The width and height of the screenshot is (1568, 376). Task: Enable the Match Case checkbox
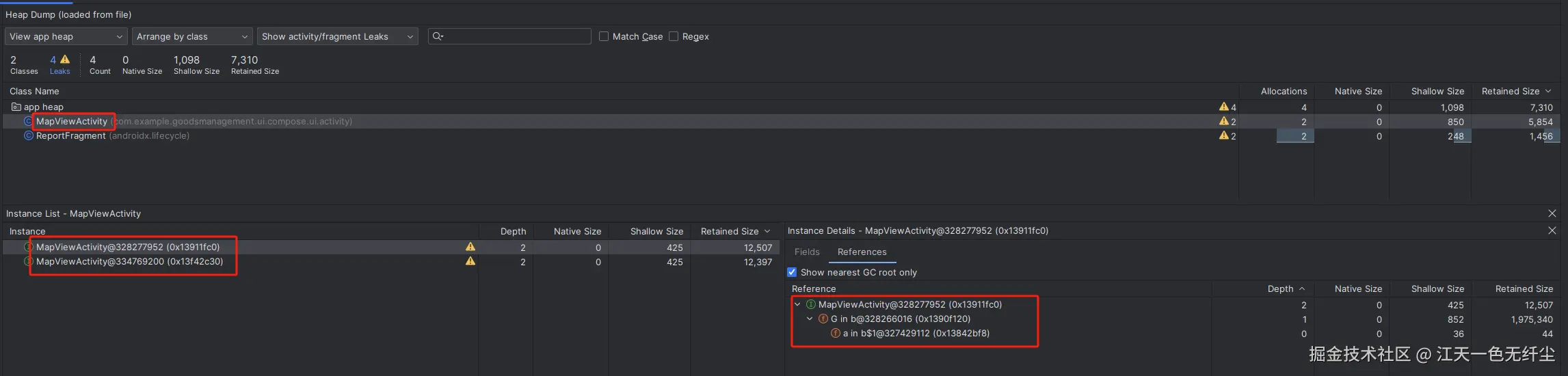point(604,36)
